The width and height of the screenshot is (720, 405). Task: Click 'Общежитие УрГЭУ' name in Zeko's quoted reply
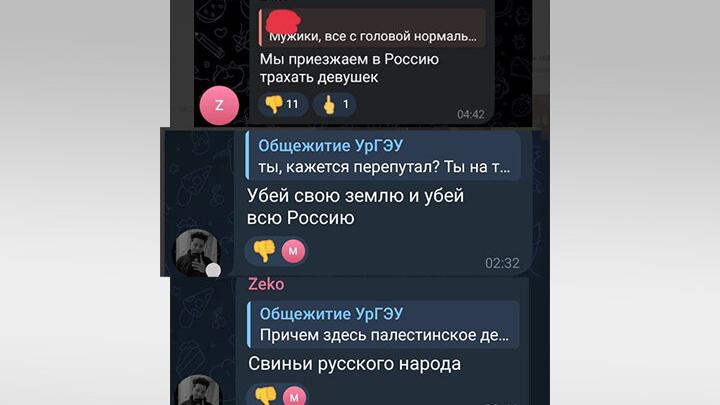click(331, 314)
